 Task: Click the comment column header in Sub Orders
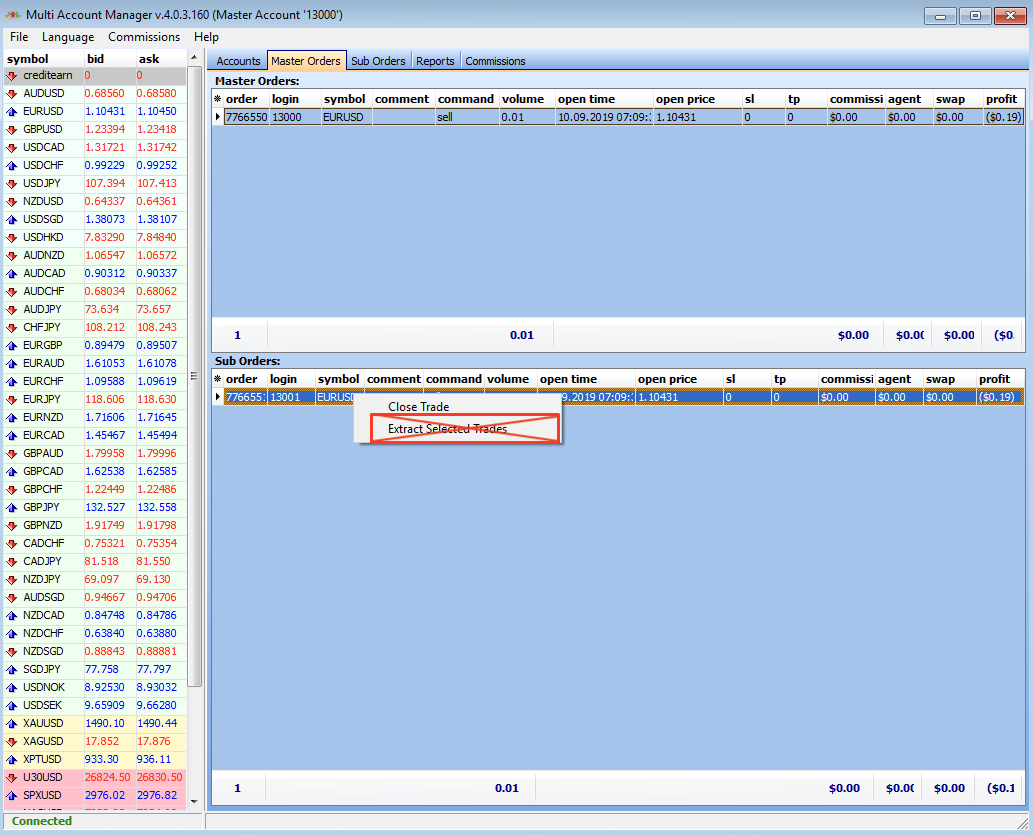(x=394, y=379)
